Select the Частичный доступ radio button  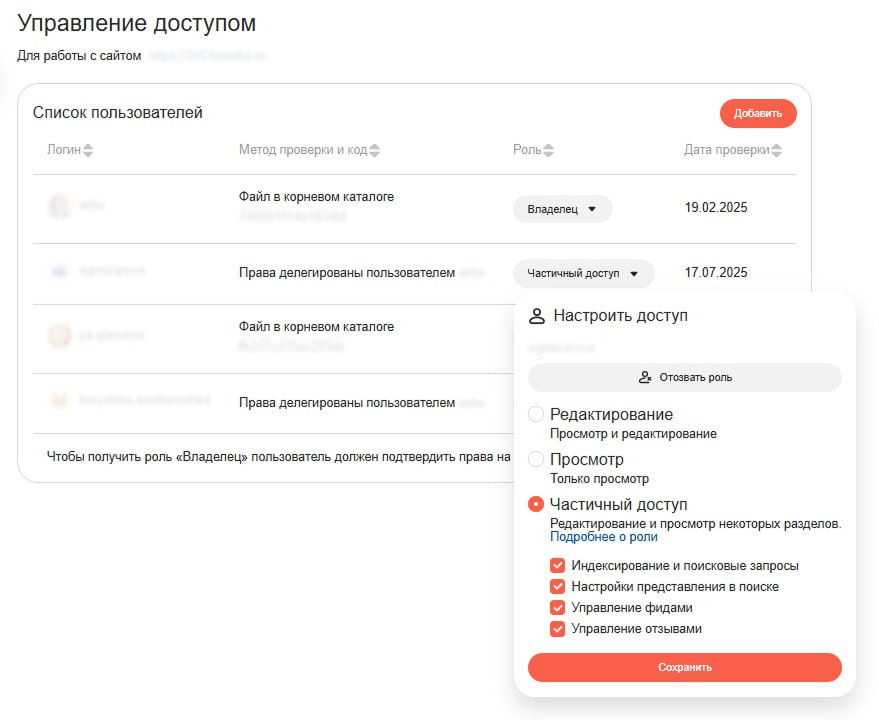536,505
